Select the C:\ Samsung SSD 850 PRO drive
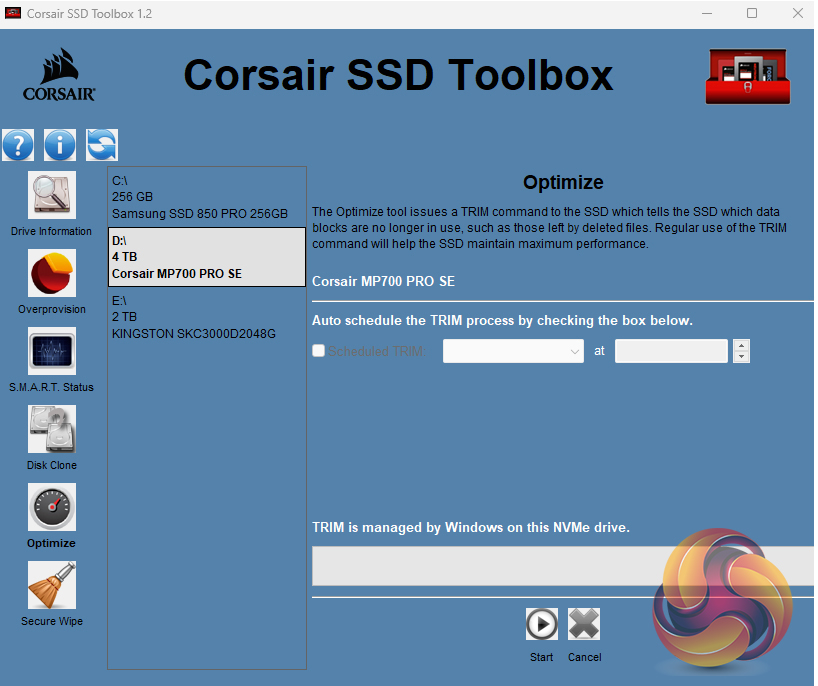Image resolution: width=818 pixels, height=686 pixels. click(206, 197)
